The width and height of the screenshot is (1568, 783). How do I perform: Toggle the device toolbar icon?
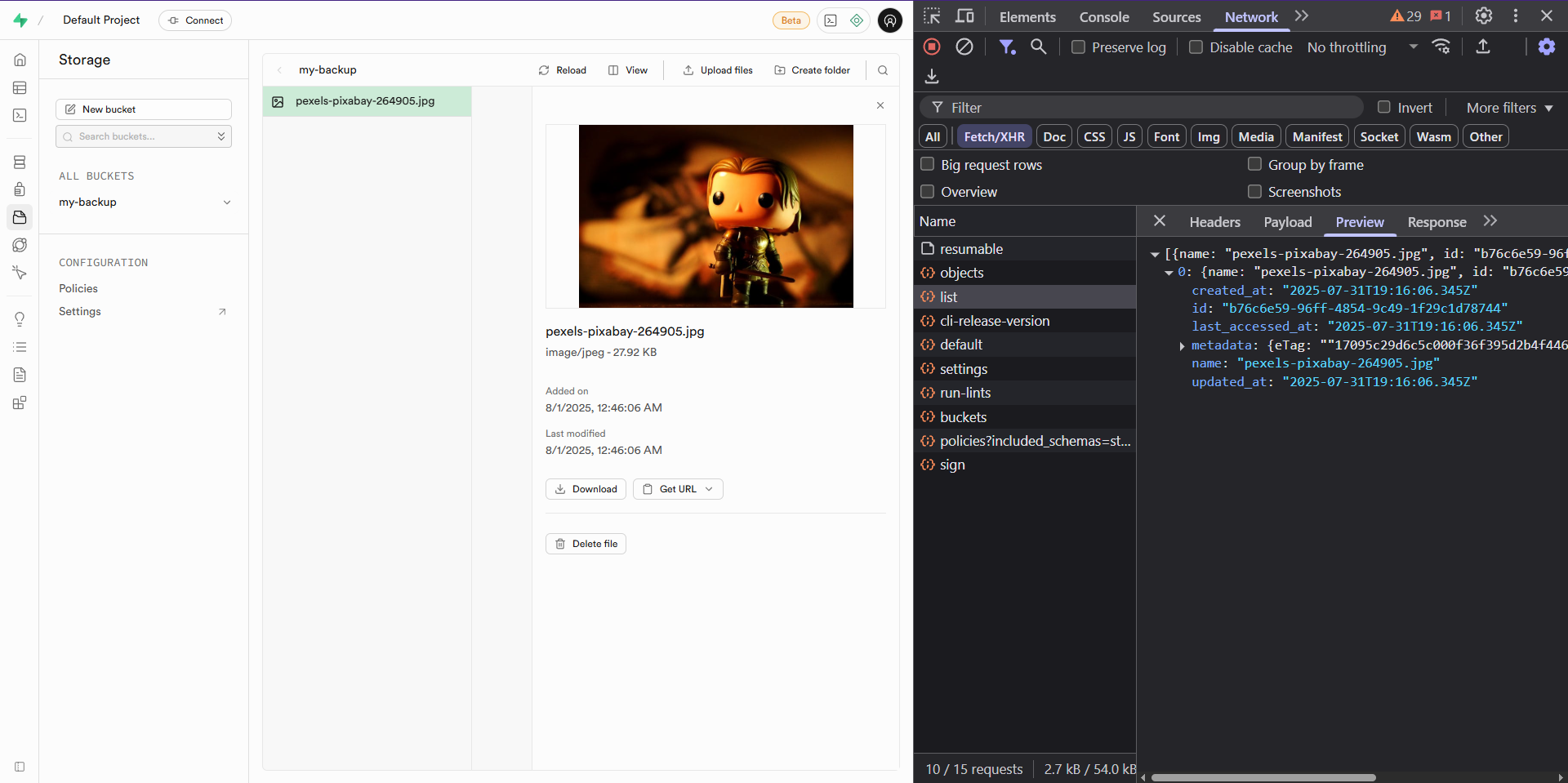[964, 16]
